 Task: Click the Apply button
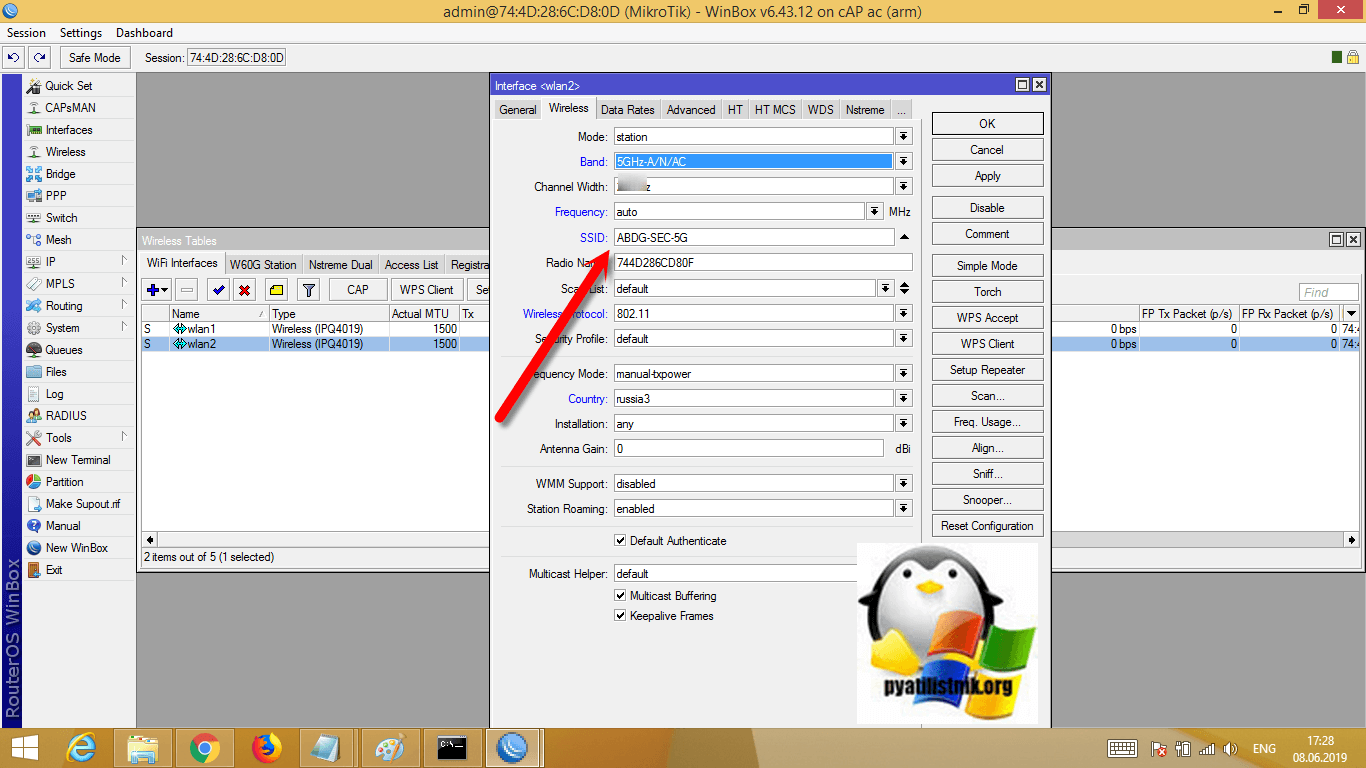tap(987, 176)
